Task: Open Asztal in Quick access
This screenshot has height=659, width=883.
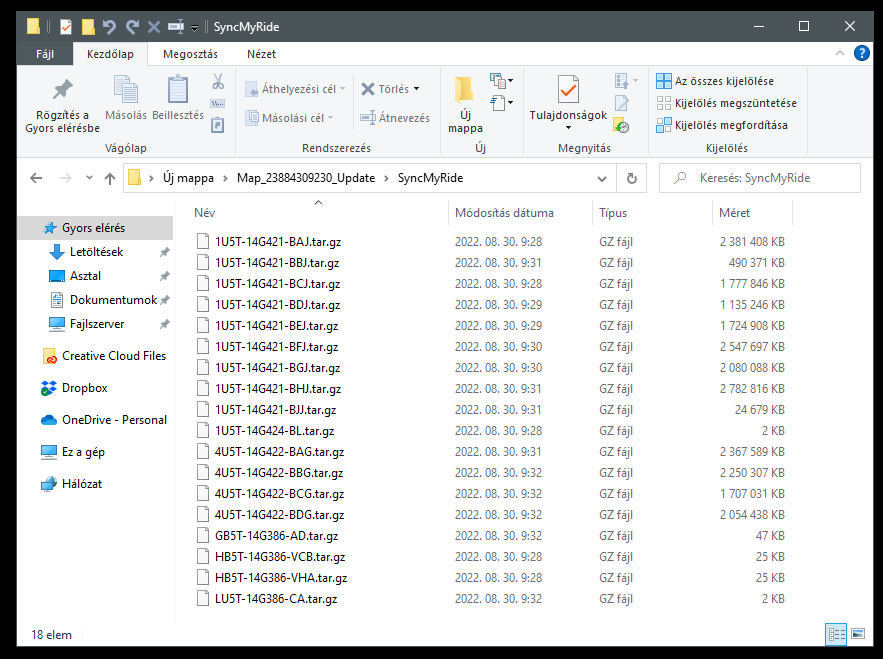Action: pos(85,276)
